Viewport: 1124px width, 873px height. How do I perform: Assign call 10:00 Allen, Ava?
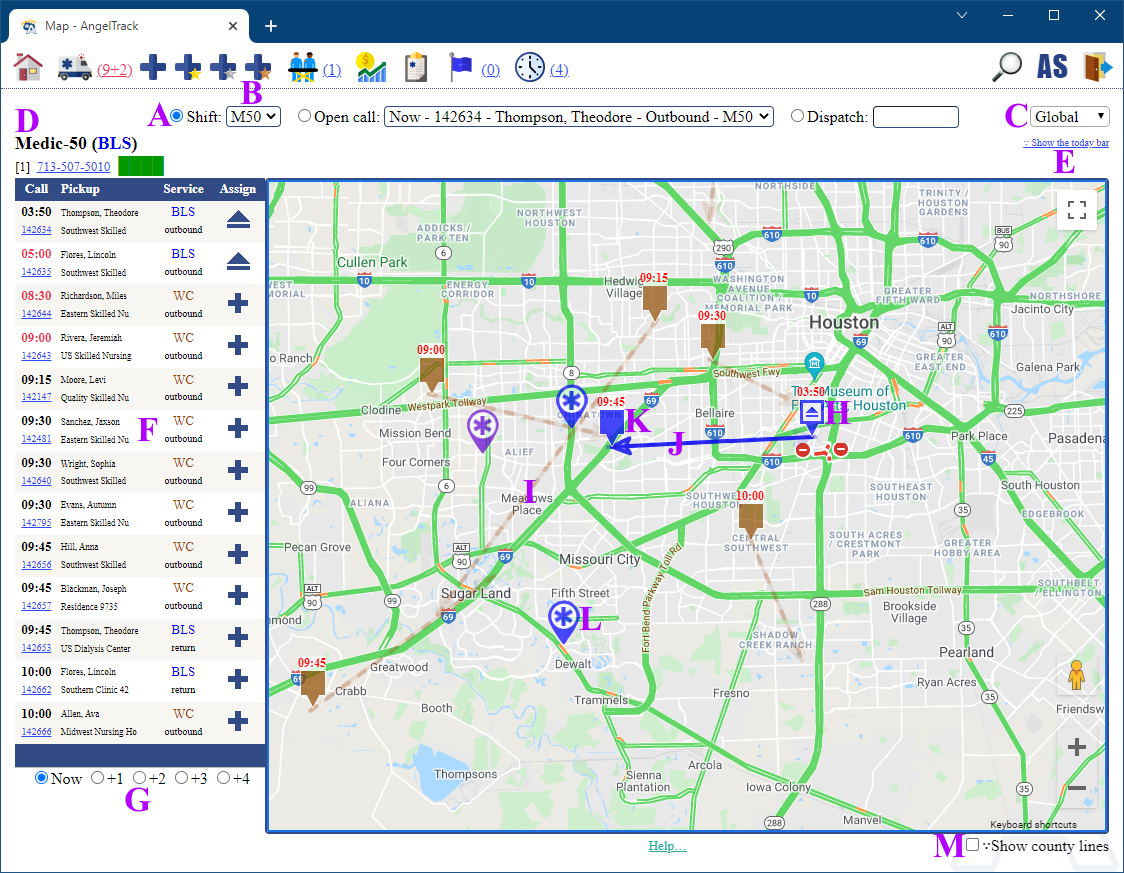click(x=238, y=721)
